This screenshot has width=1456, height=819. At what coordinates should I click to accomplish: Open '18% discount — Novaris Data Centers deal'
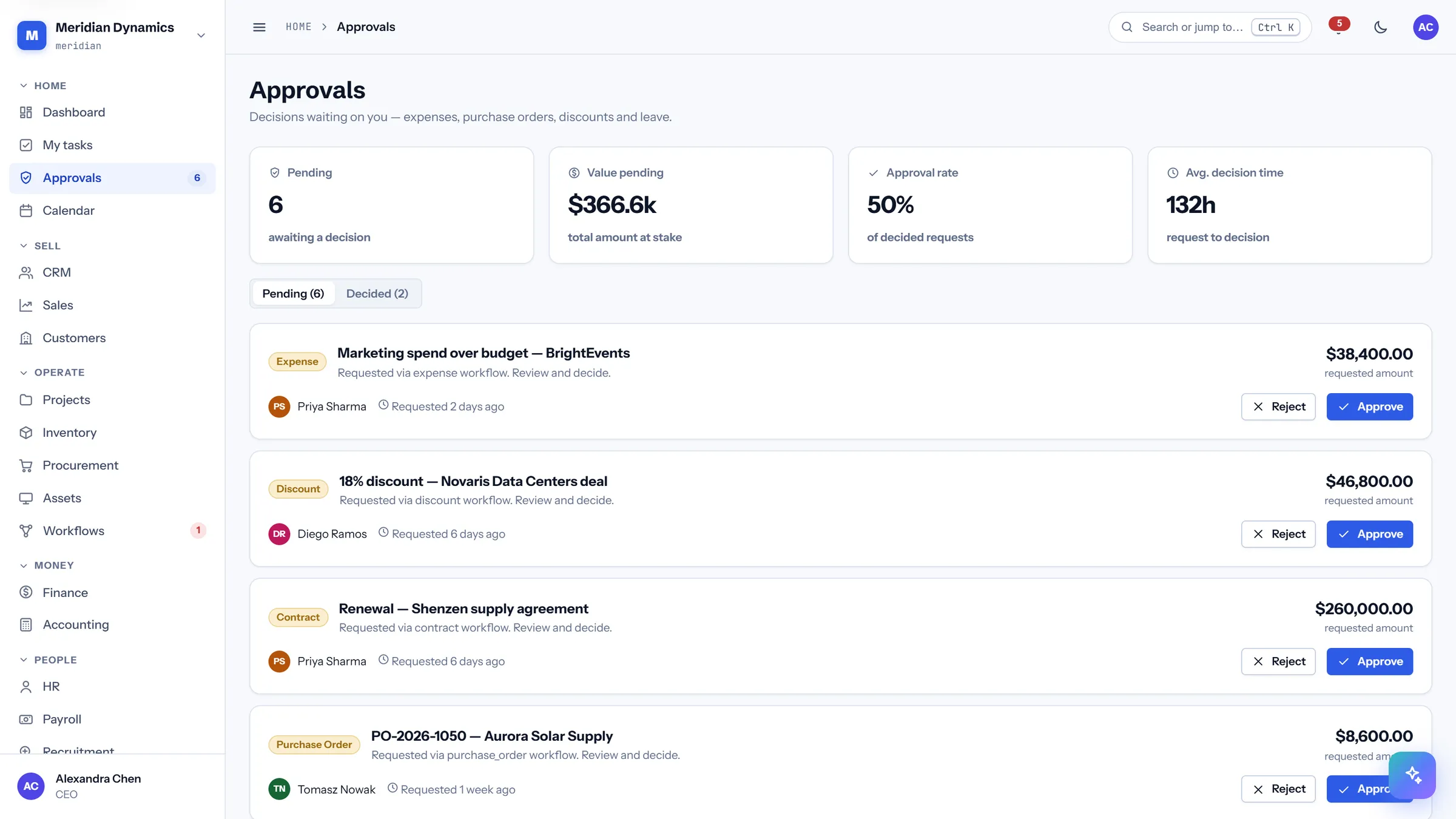(x=473, y=481)
